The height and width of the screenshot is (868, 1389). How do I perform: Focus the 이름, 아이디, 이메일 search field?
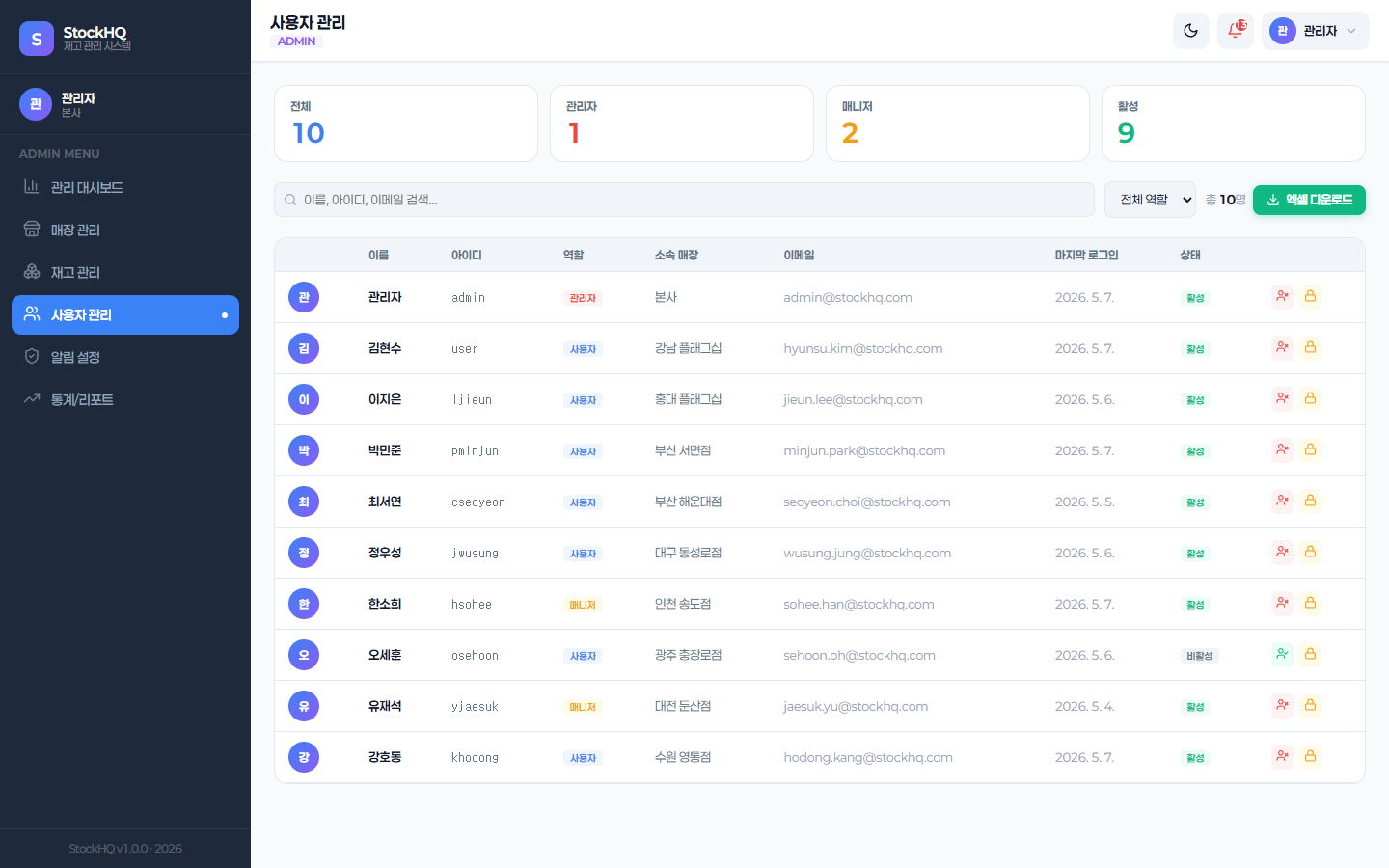684,200
